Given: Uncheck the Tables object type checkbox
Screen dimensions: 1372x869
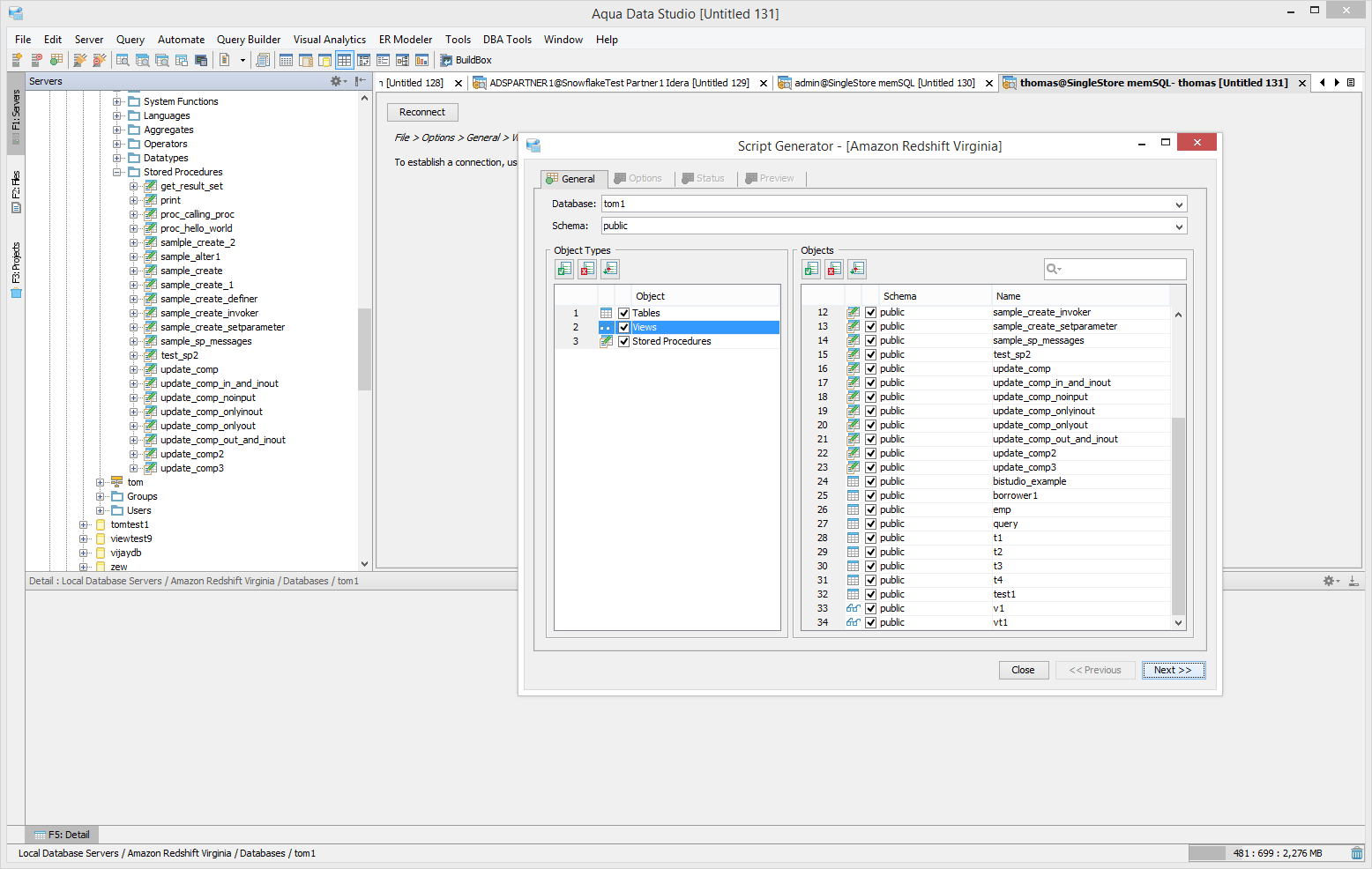Looking at the screenshot, I should coord(624,313).
